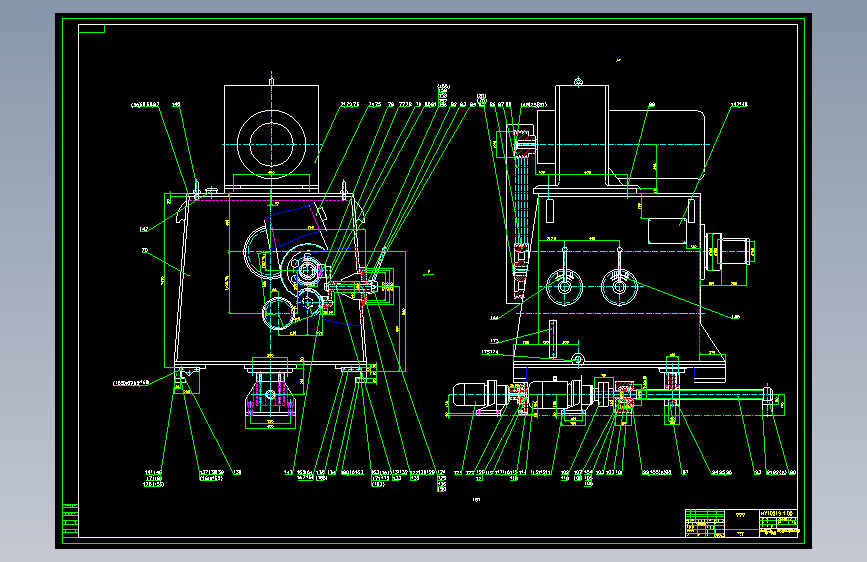Click the right round handwheel in right view

619,287
